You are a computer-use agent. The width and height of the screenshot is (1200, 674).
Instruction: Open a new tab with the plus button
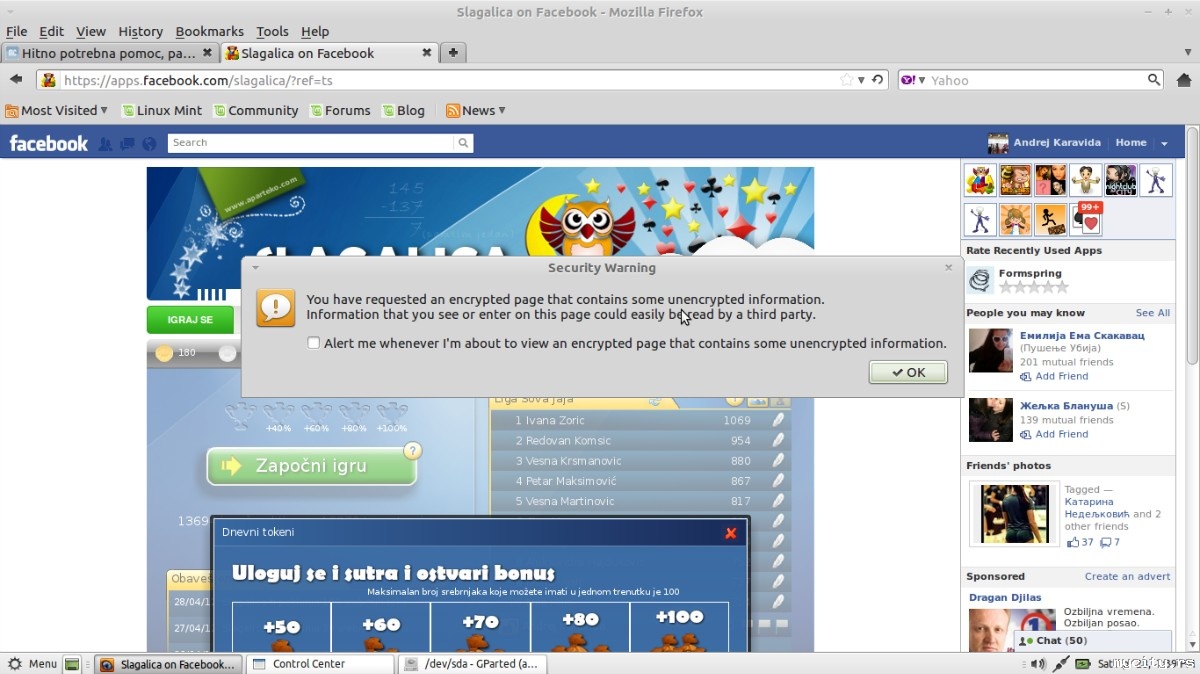click(453, 53)
